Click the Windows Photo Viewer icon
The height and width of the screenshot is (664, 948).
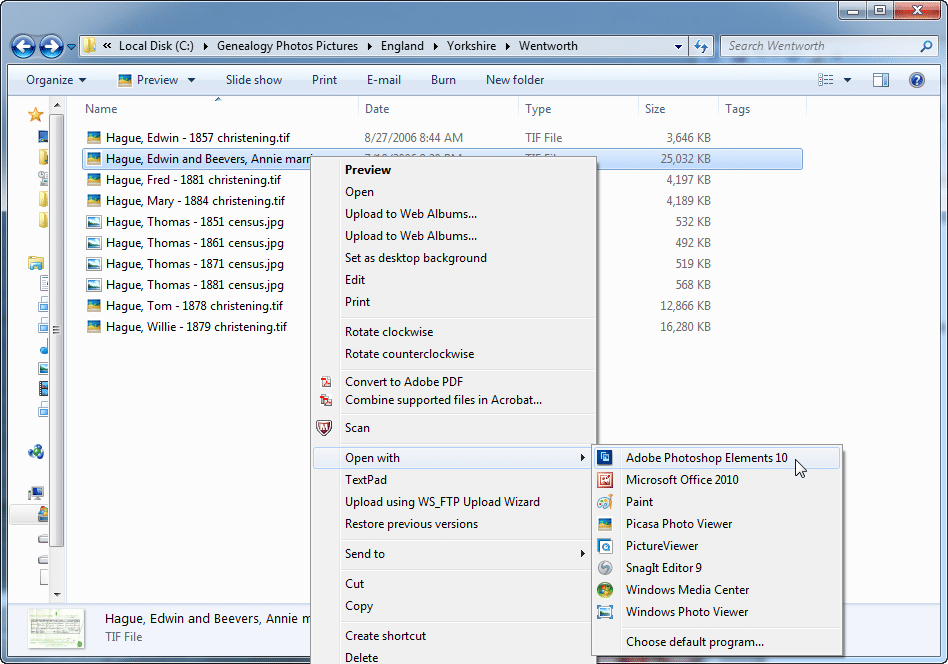pyautogui.click(x=605, y=612)
